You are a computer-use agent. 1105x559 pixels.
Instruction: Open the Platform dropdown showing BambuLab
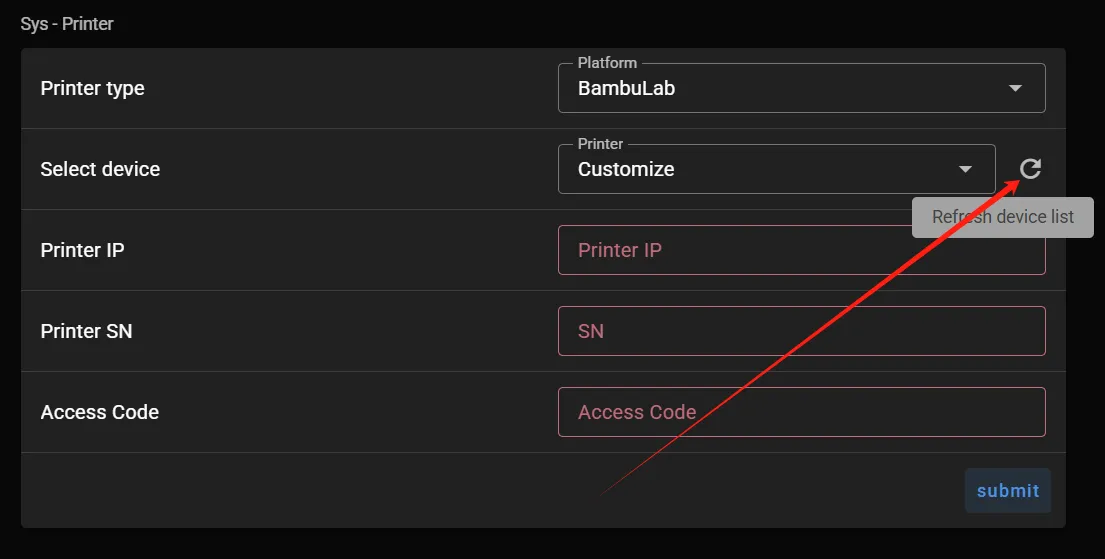(780, 89)
